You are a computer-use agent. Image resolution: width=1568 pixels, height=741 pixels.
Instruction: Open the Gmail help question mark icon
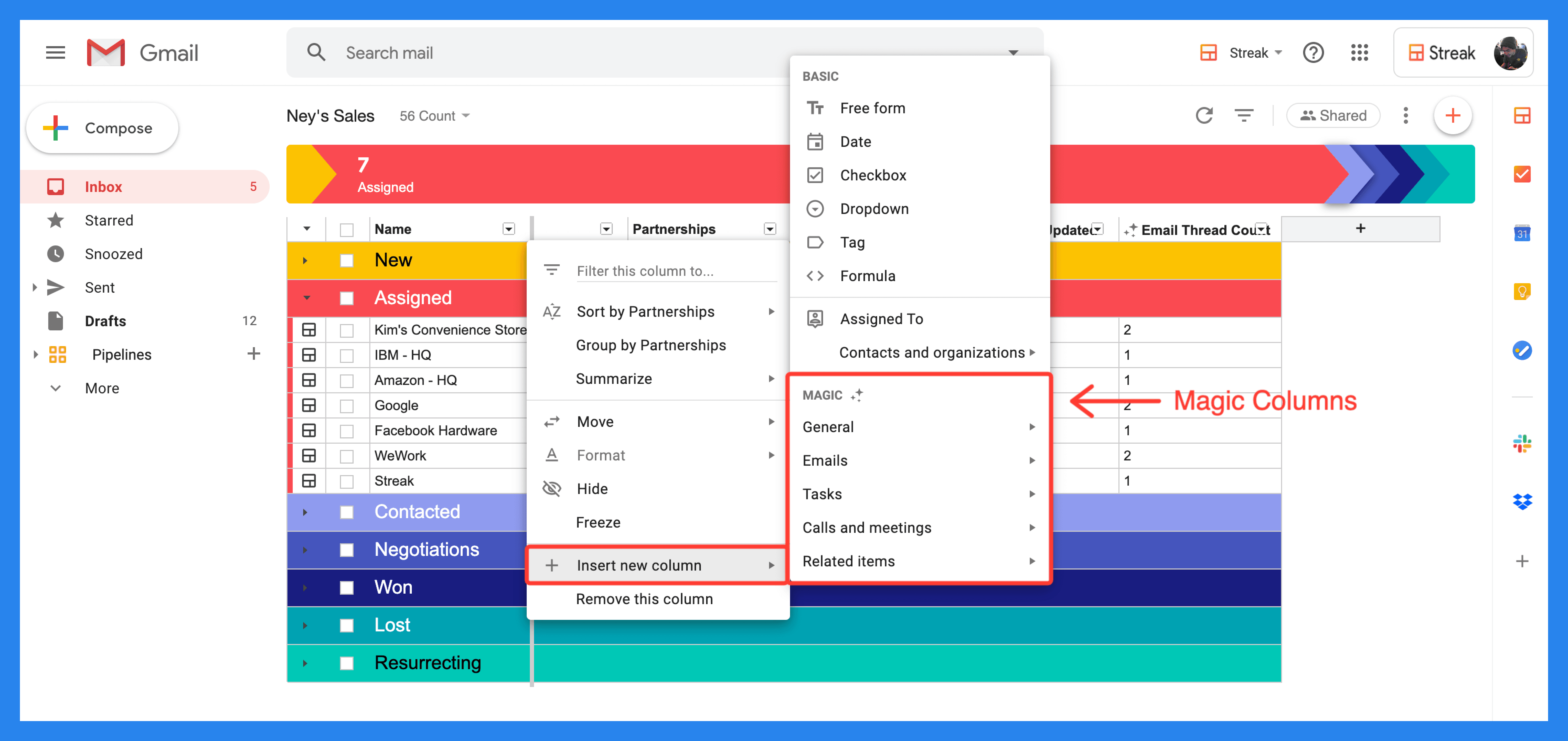1313,53
